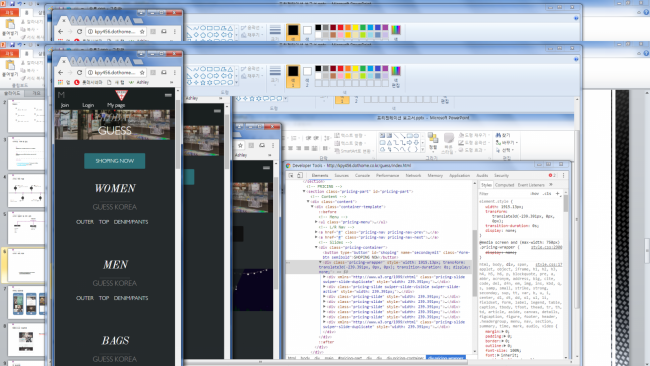Show more Styles pane tabs via chevron
The height and width of the screenshot is (366, 650).
coord(551,185)
